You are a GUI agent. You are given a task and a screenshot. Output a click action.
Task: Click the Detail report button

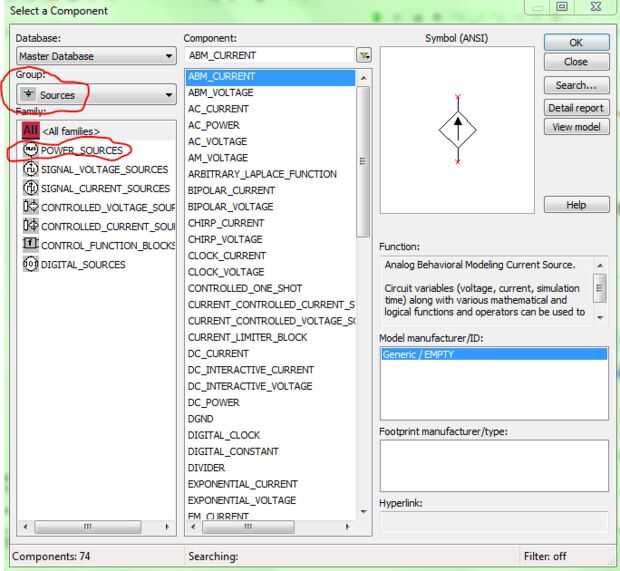(577, 108)
